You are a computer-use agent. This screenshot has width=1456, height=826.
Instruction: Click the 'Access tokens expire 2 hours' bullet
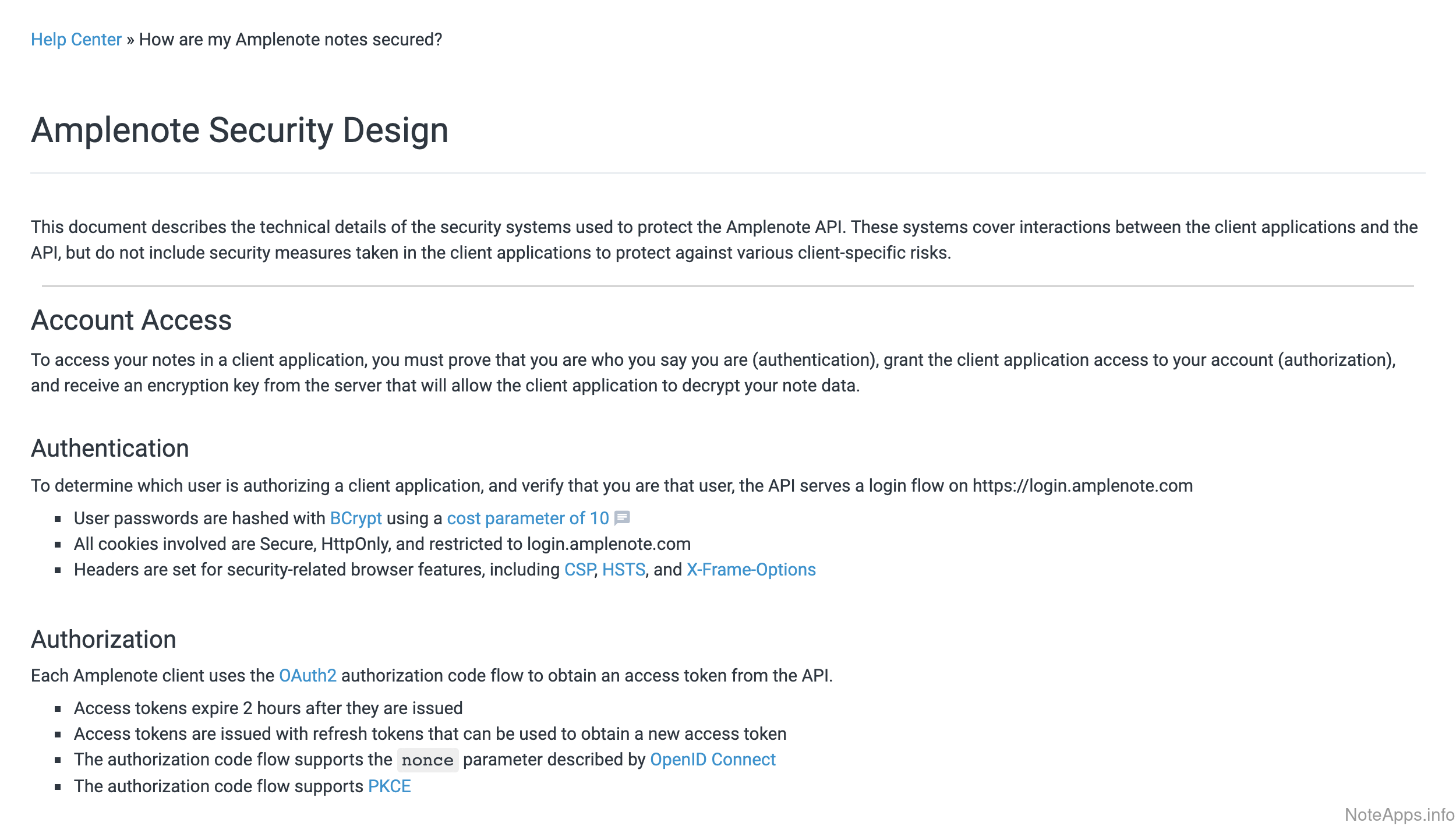click(268, 708)
